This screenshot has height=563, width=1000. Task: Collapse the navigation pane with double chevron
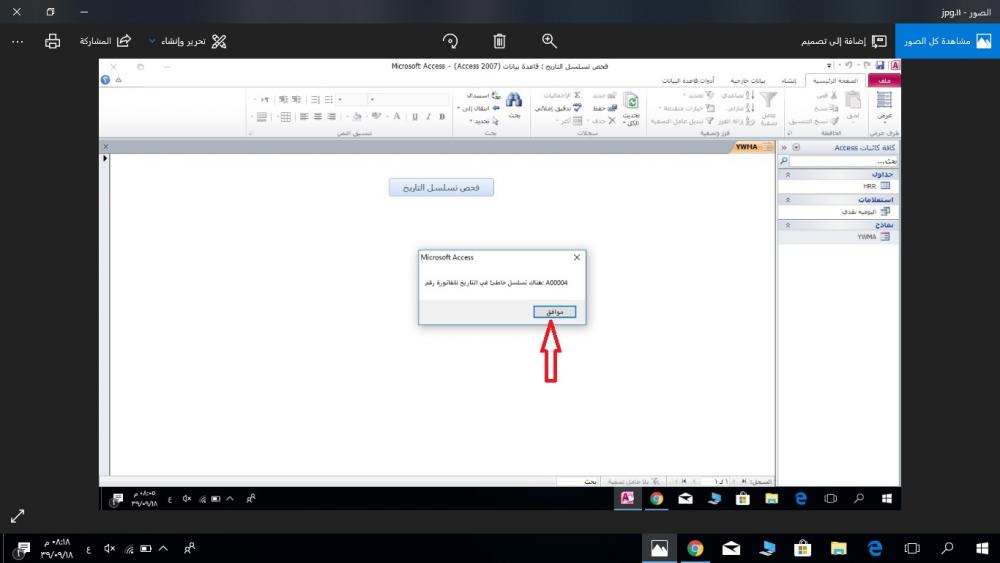pyautogui.click(x=784, y=147)
